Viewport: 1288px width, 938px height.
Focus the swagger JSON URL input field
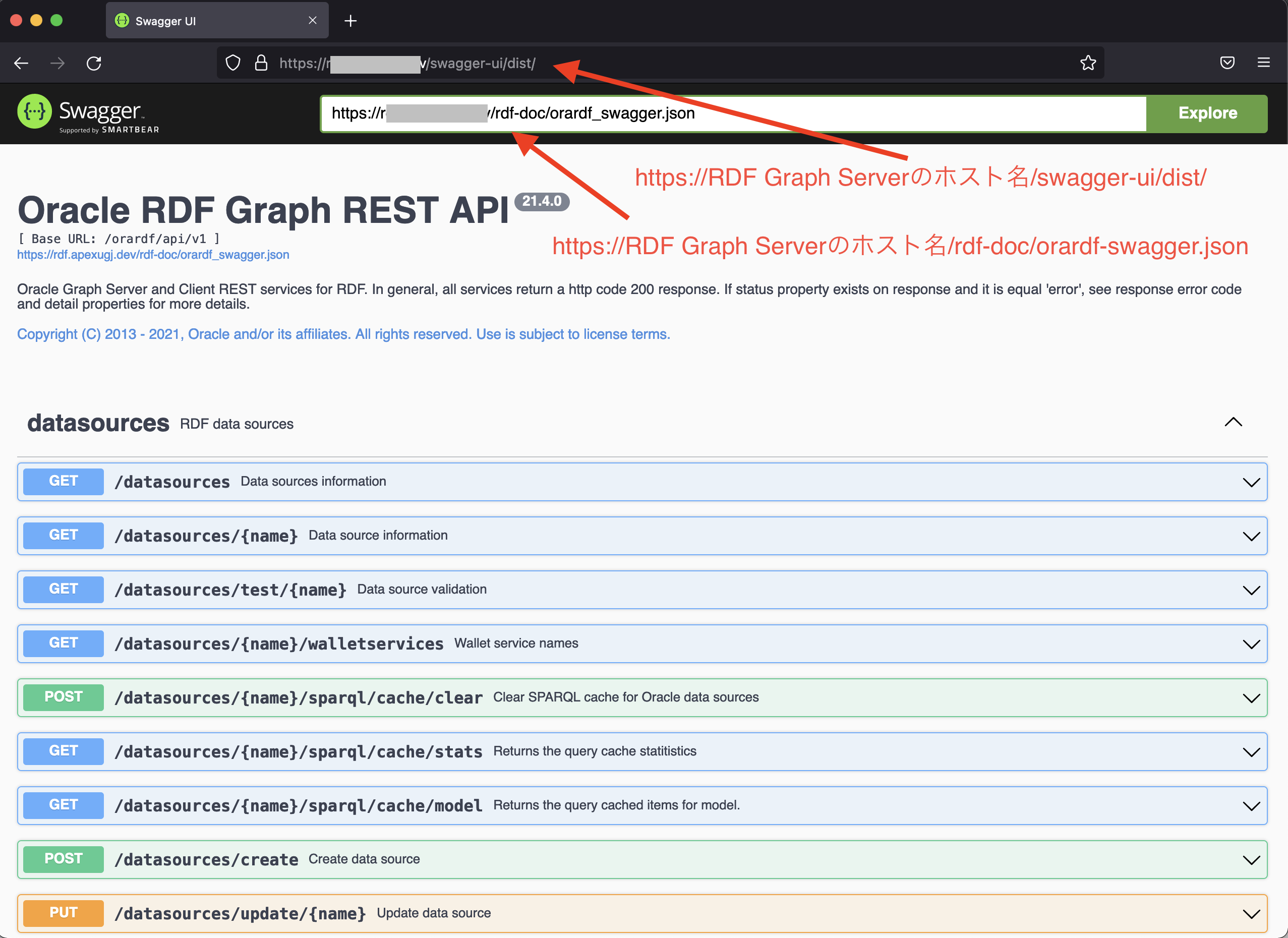tap(733, 113)
